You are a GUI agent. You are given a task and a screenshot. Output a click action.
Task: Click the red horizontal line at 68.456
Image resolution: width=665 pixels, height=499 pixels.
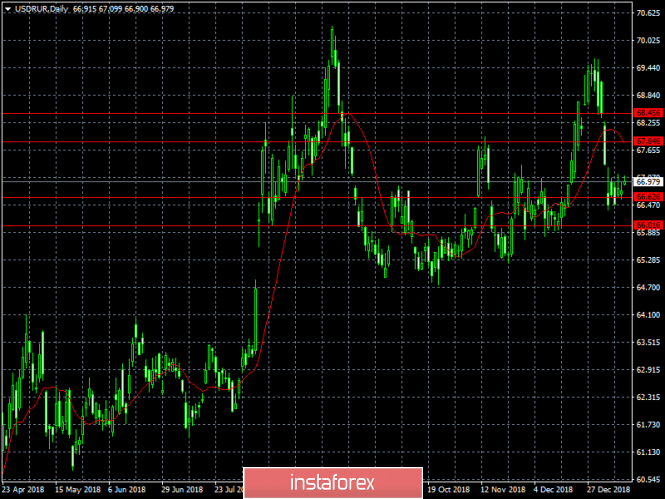(x=317, y=114)
